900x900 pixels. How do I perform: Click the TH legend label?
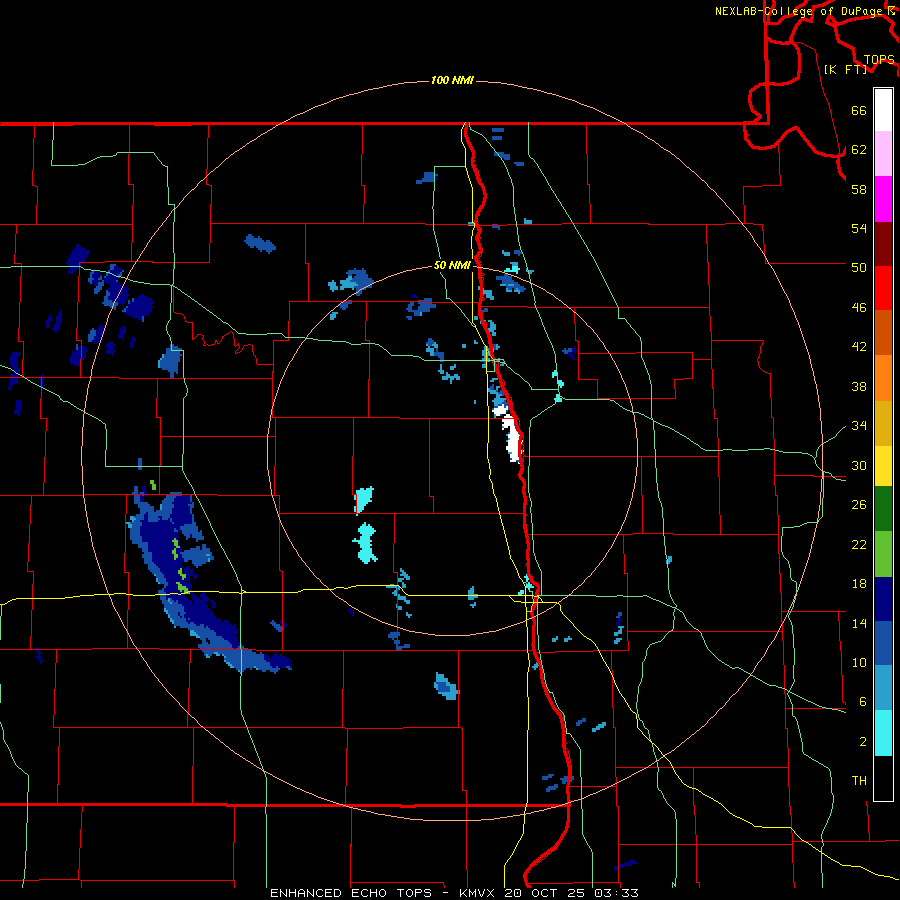point(859,780)
